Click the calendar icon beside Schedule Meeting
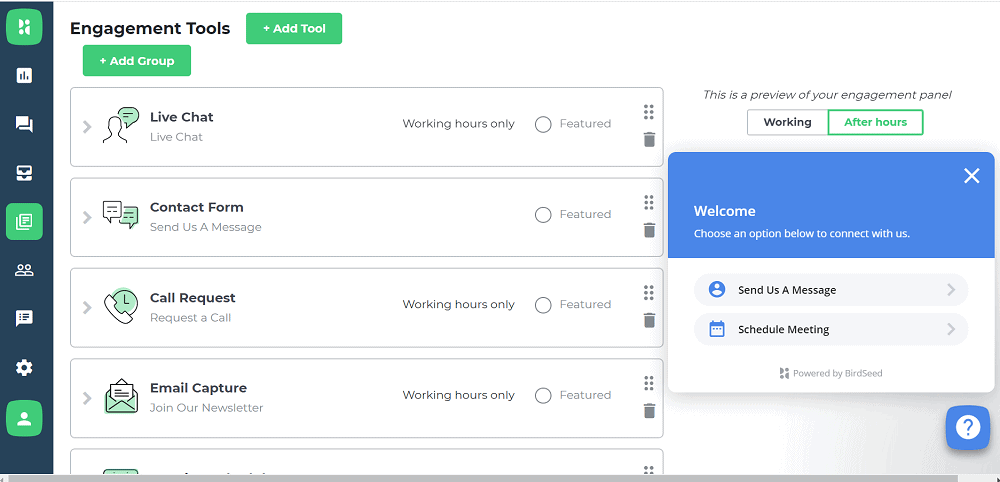The width and height of the screenshot is (1000, 482). [x=717, y=329]
